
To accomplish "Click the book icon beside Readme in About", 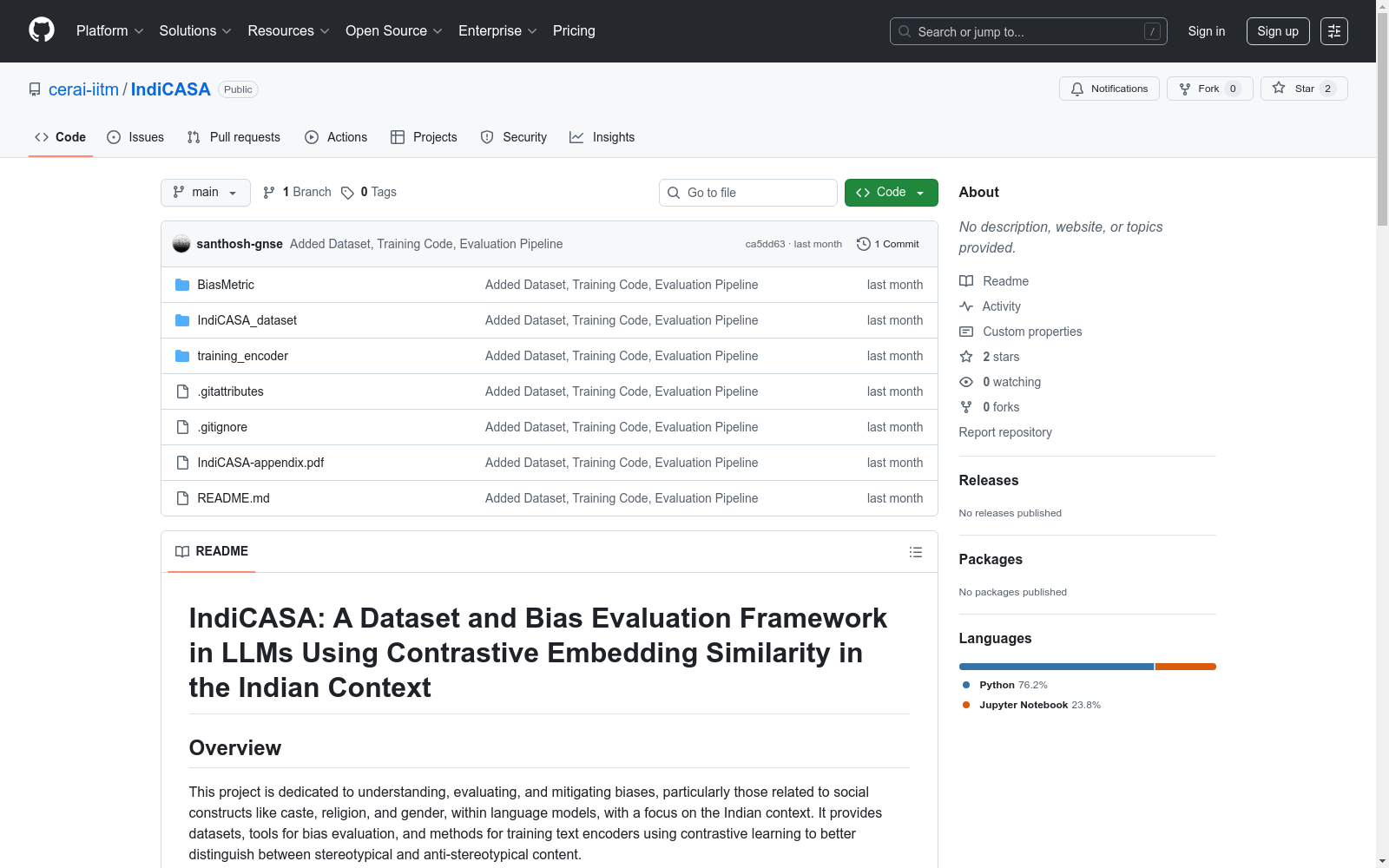I will [x=966, y=281].
